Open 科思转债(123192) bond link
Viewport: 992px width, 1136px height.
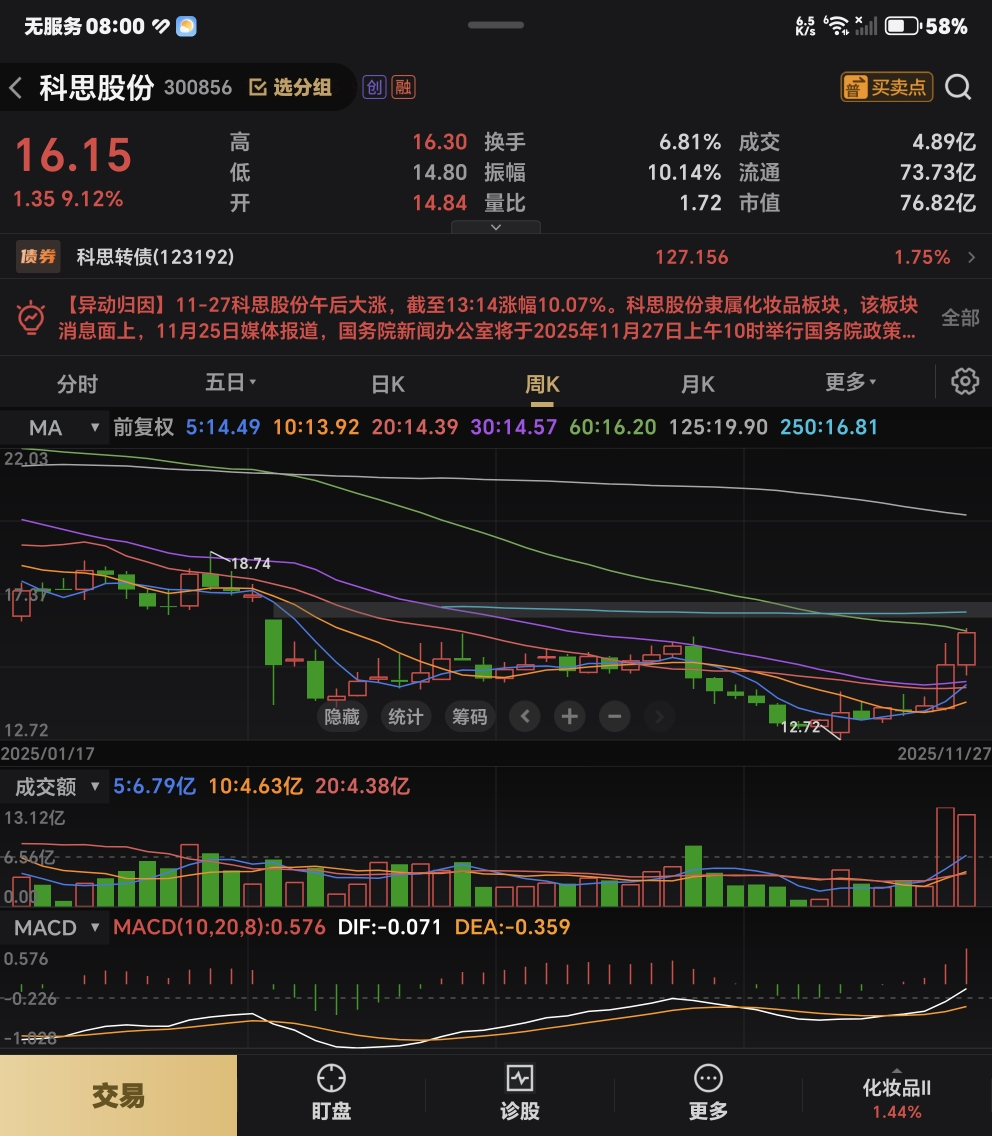coord(155,256)
